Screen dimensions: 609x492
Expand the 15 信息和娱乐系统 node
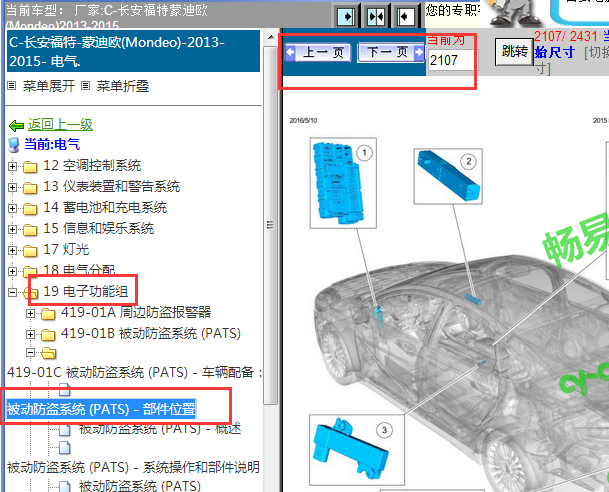pos(12,229)
